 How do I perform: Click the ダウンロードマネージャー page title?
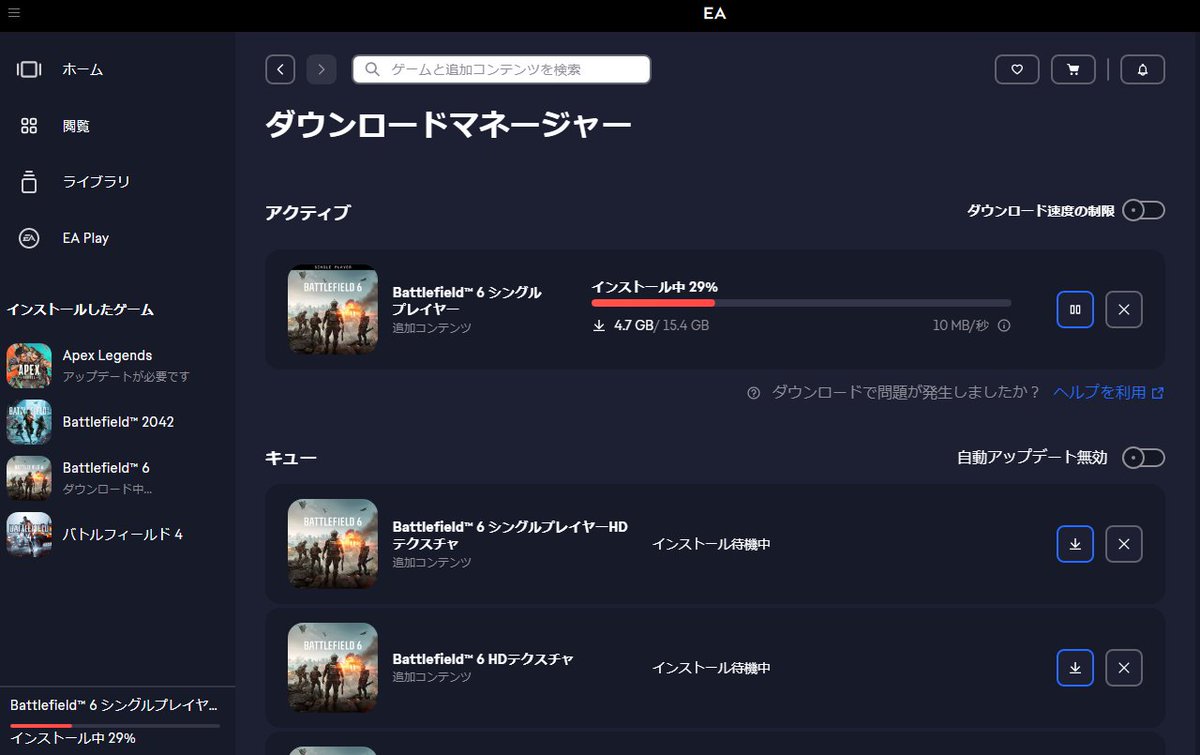click(448, 125)
